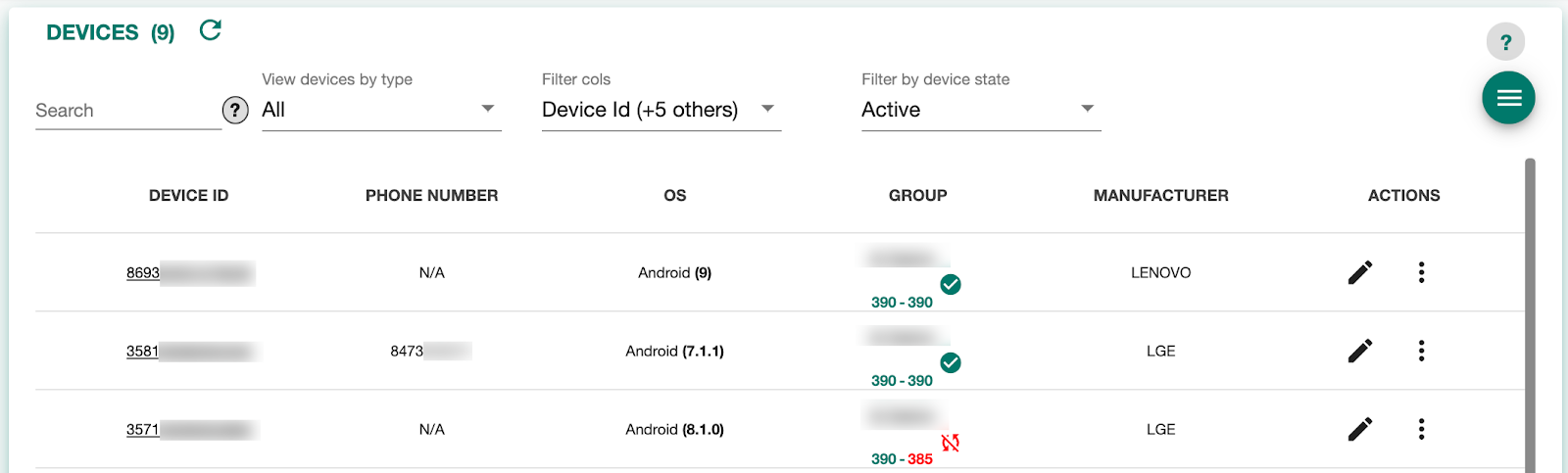Focus the Search input field
Viewport: 1568px width, 473px height.
tap(128, 111)
